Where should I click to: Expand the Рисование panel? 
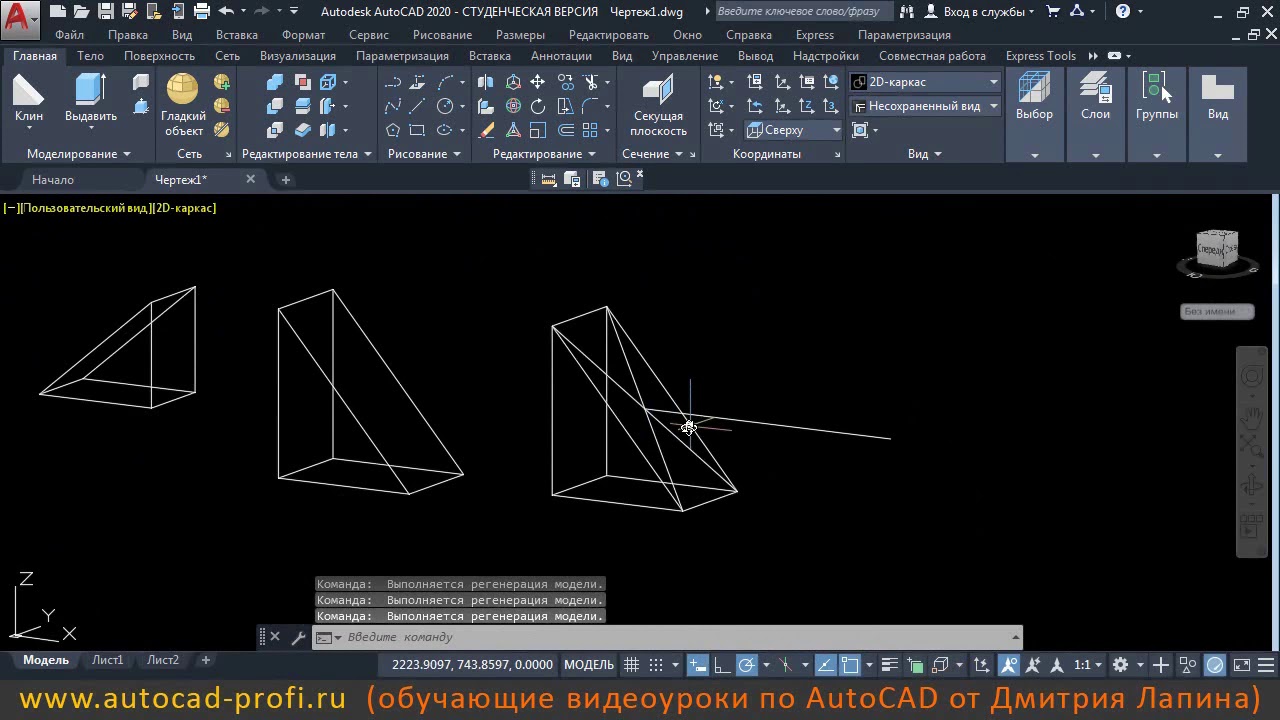[424, 154]
